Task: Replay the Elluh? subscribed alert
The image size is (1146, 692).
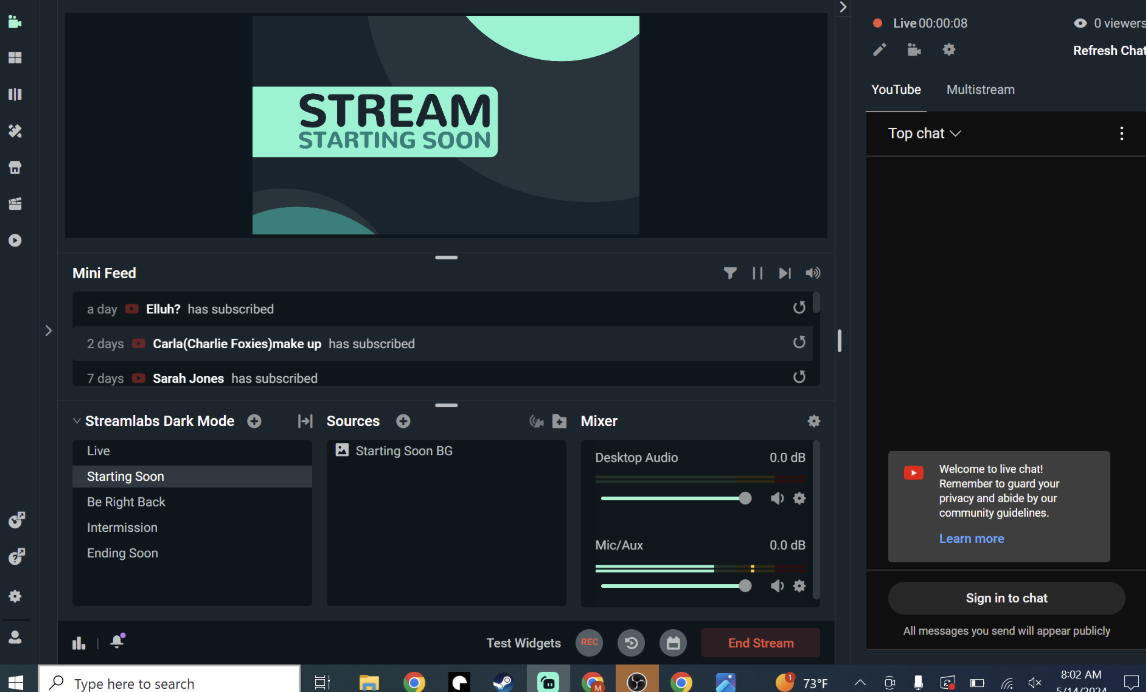Action: coord(799,308)
